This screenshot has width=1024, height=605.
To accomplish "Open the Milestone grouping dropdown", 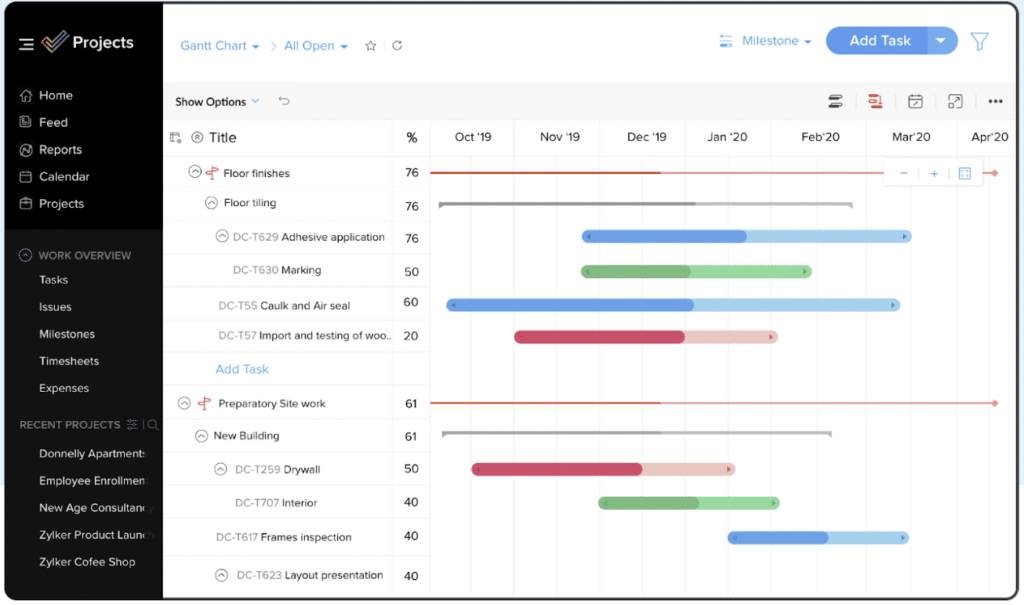I will pyautogui.click(x=766, y=41).
